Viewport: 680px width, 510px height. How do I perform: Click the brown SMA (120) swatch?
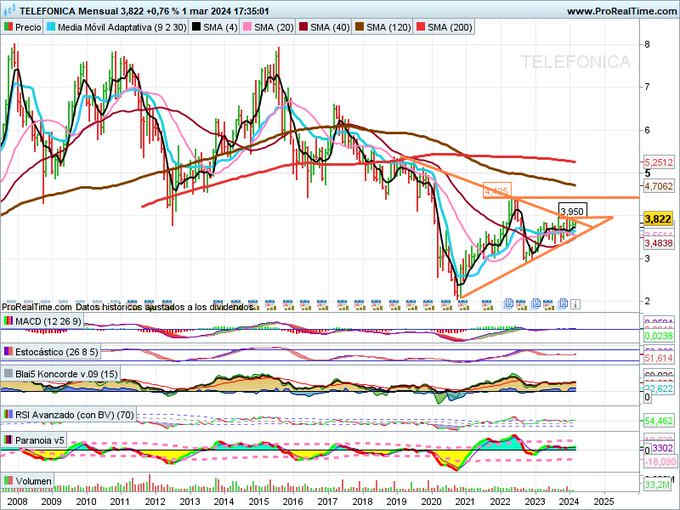coord(360,27)
